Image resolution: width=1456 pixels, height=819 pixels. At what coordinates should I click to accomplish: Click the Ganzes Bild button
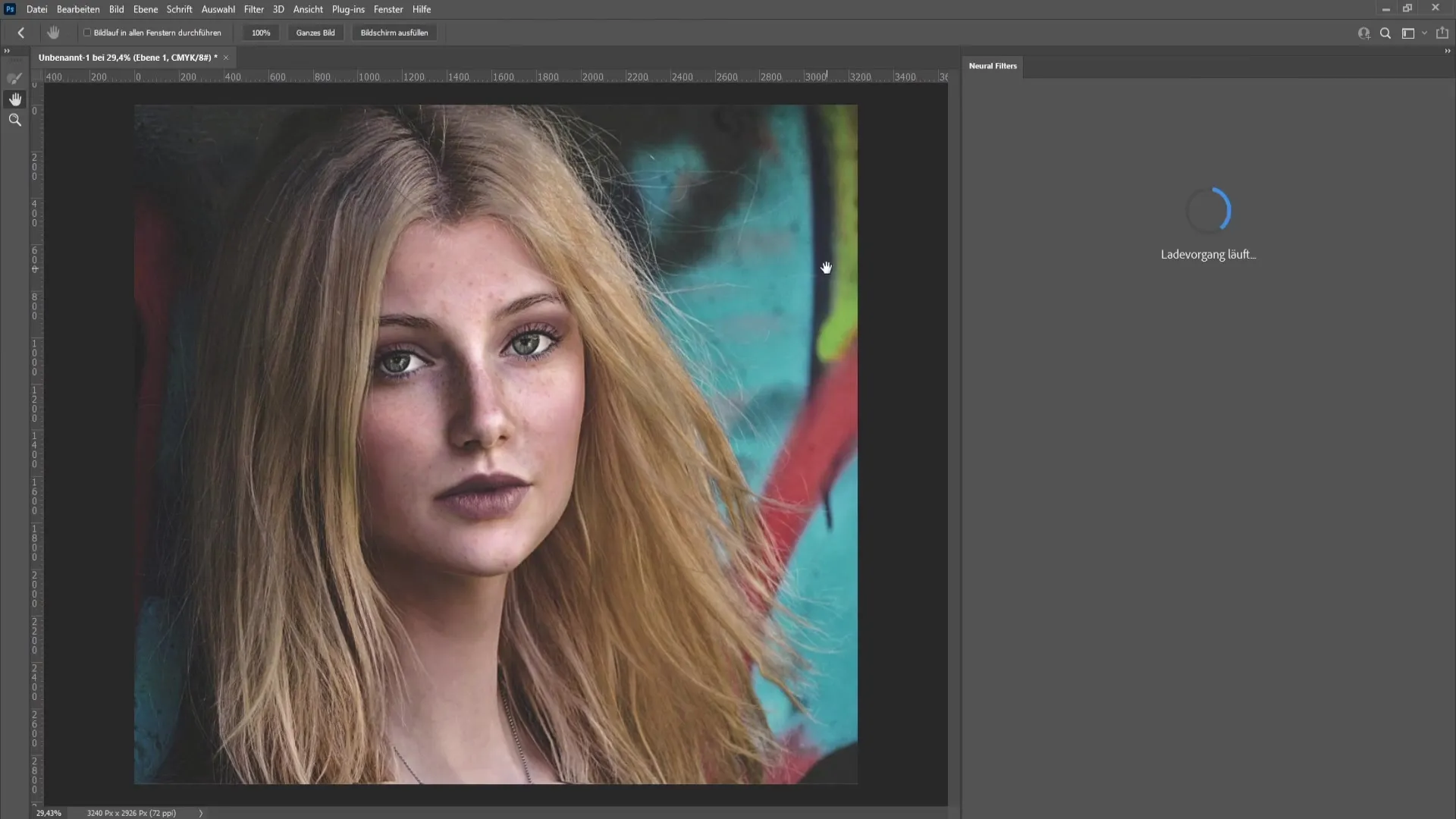click(315, 33)
